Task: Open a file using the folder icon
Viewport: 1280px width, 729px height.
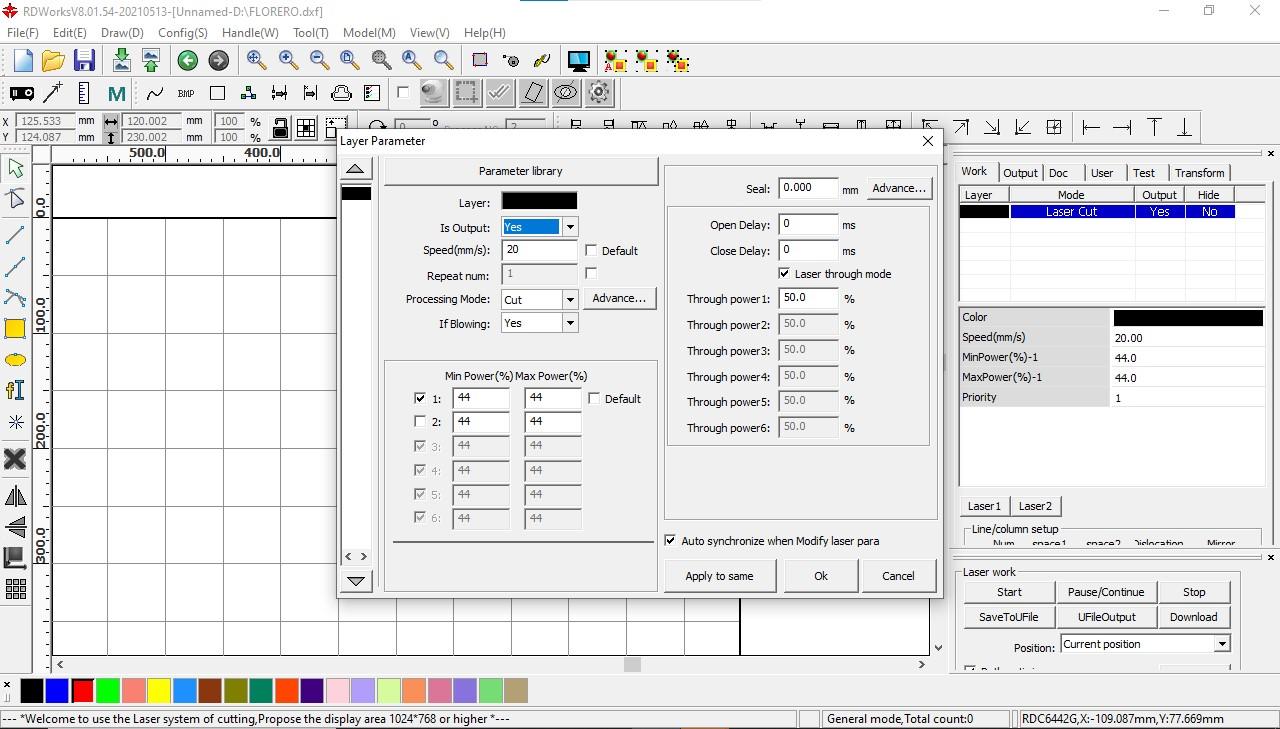Action: 53,60
